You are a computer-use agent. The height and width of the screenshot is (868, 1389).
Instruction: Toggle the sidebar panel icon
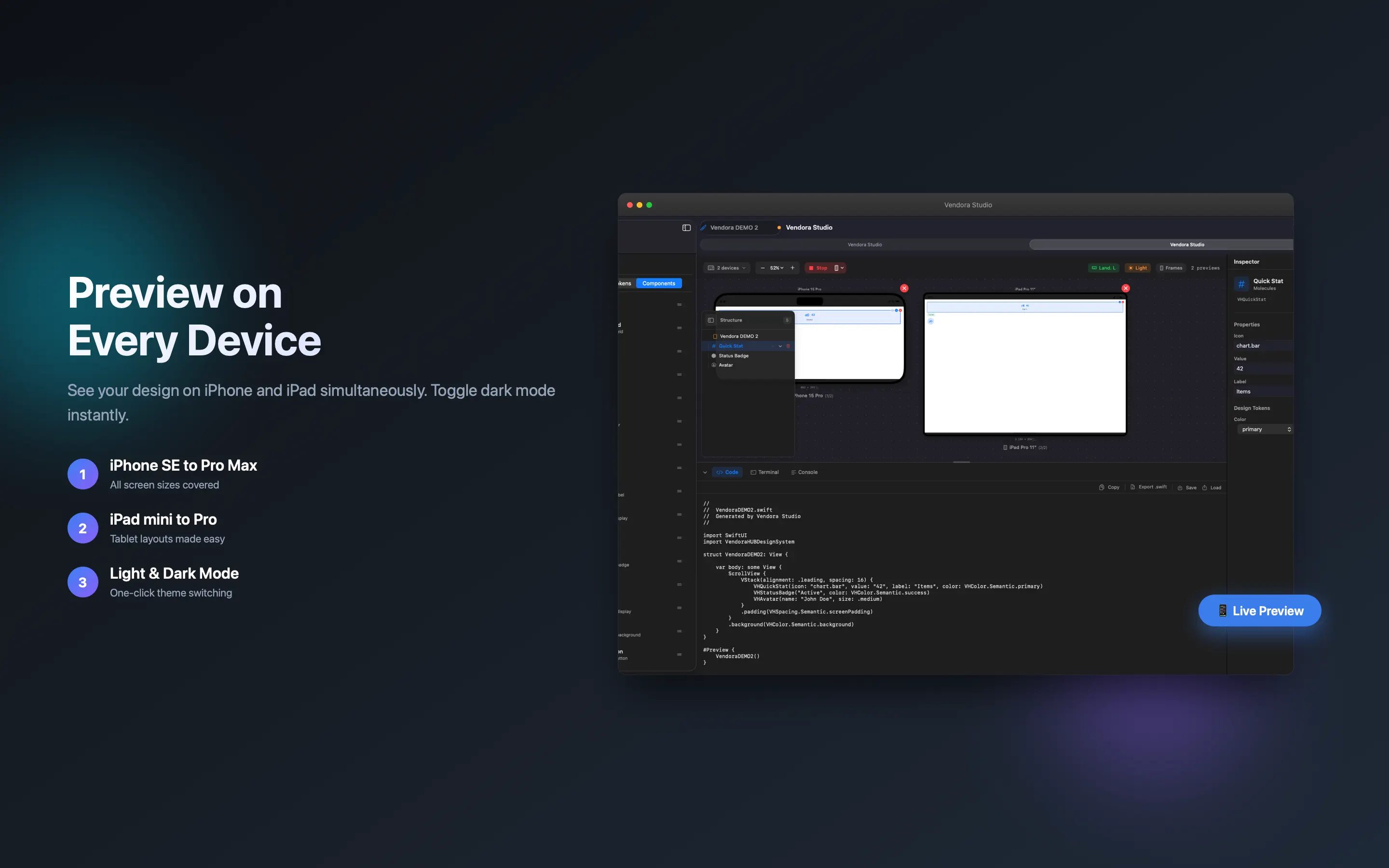686,228
